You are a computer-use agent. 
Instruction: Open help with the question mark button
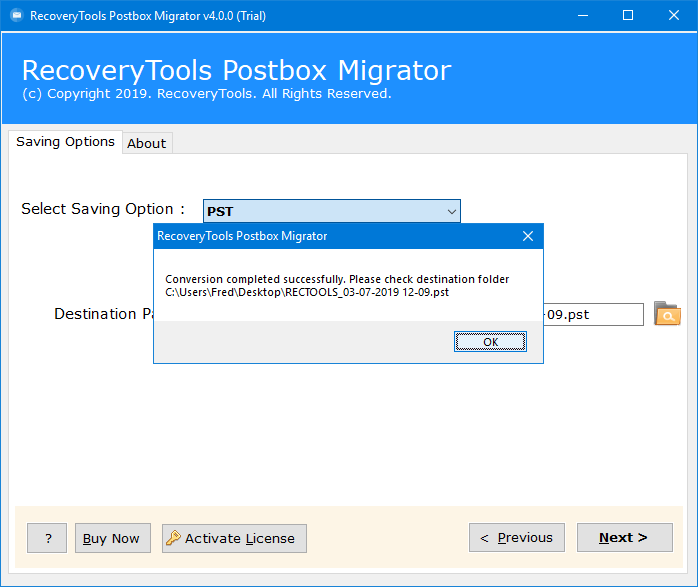point(47,538)
